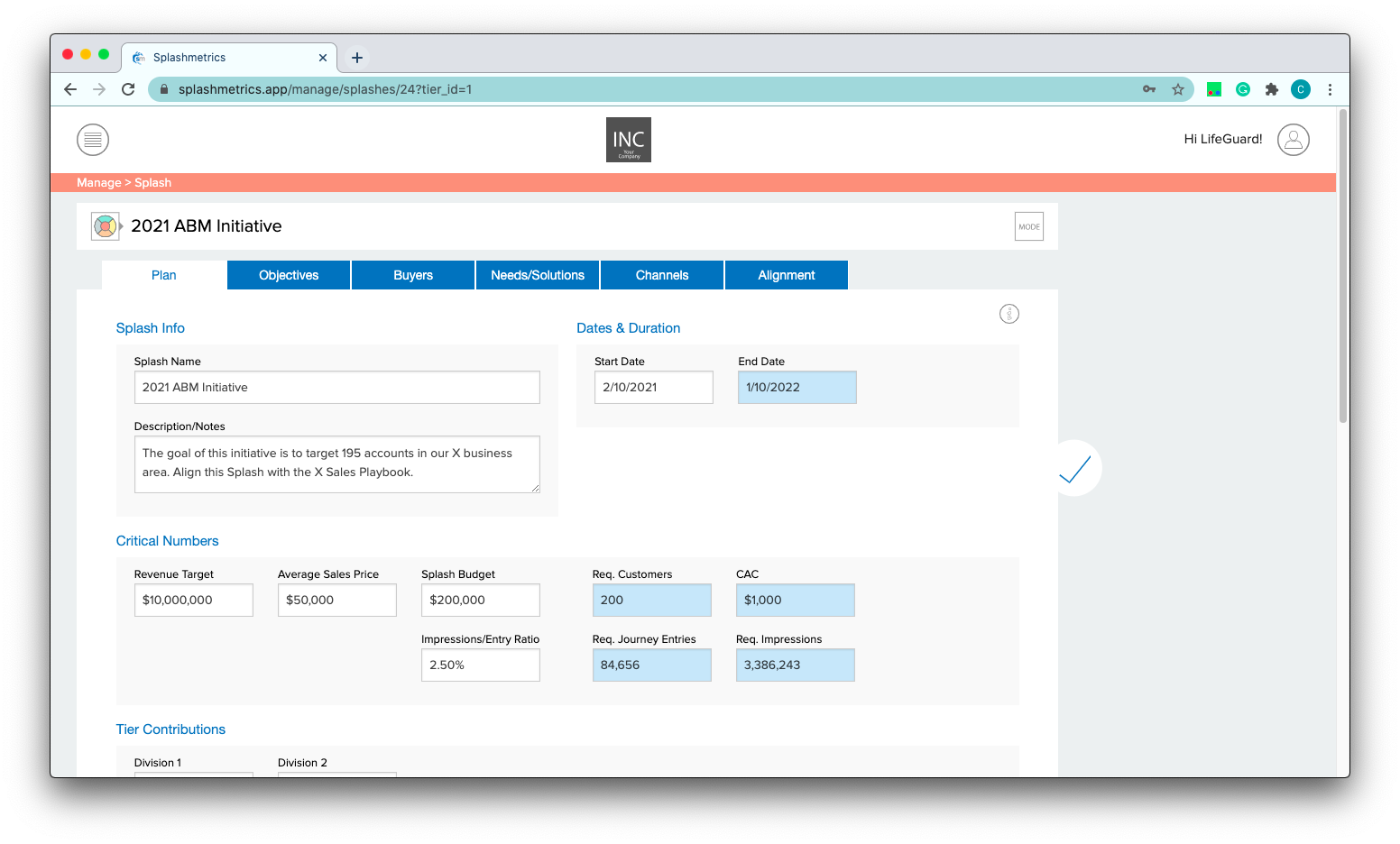The height and width of the screenshot is (844, 1400).
Task: Open the Buyers tab
Action: pyautogui.click(x=413, y=275)
